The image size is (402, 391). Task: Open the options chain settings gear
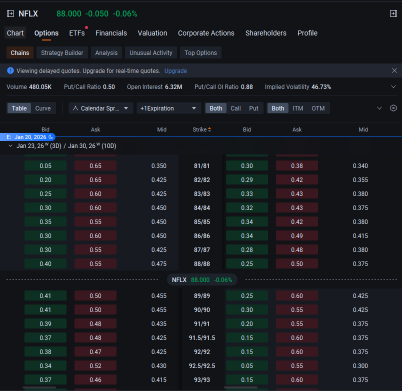pyautogui.click(x=393, y=108)
